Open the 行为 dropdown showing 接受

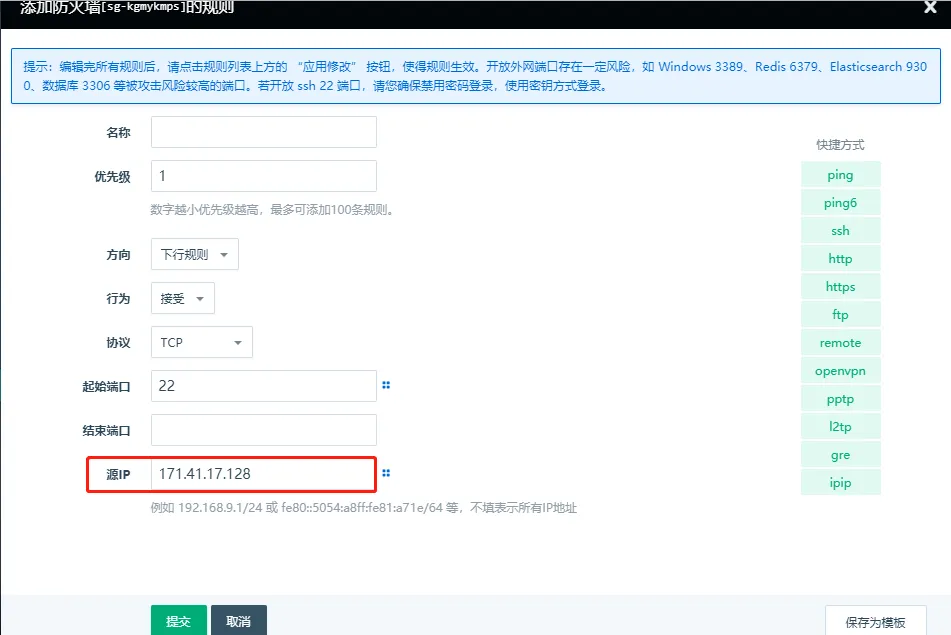click(184, 298)
